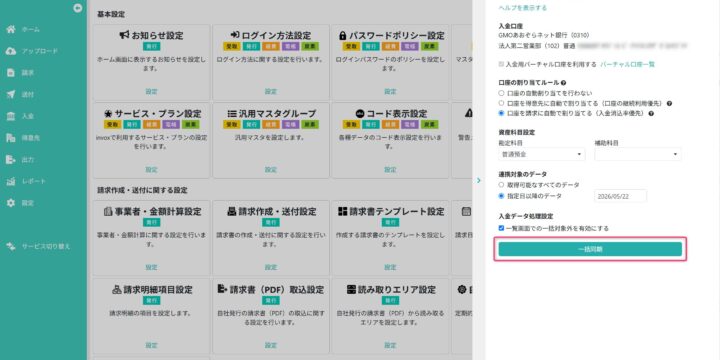Click scan icon of 読み取りエリア設定
The height and width of the screenshot is (360, 720).
[351, 290]
